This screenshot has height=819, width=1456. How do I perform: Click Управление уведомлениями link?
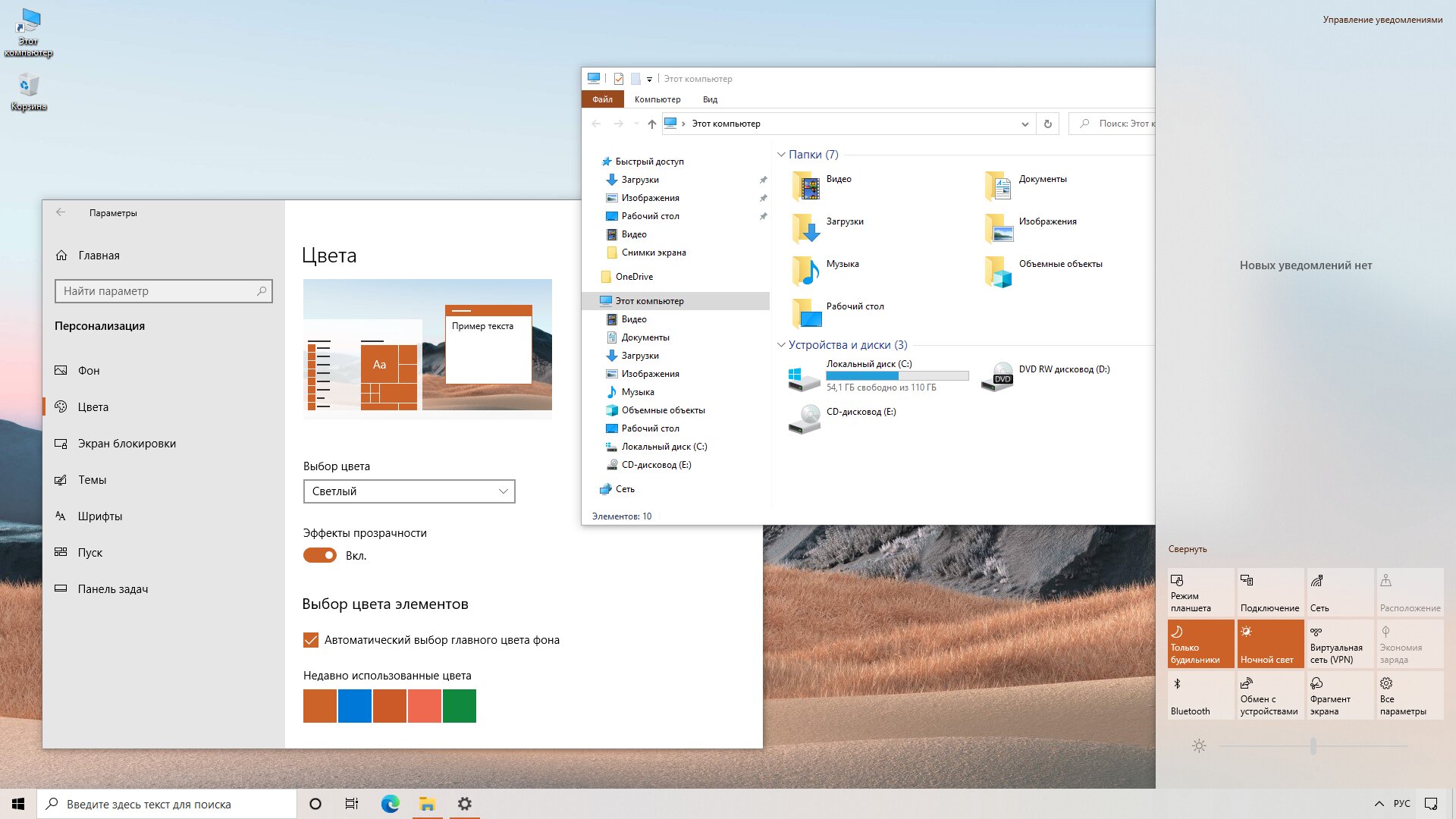pos(1382,20)
